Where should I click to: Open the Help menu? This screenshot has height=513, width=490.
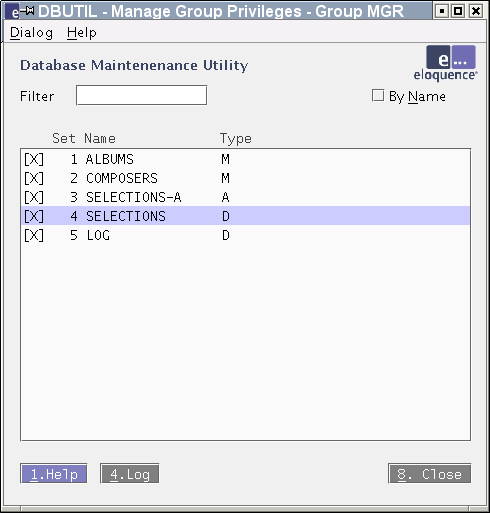click(x=82, y=33)
